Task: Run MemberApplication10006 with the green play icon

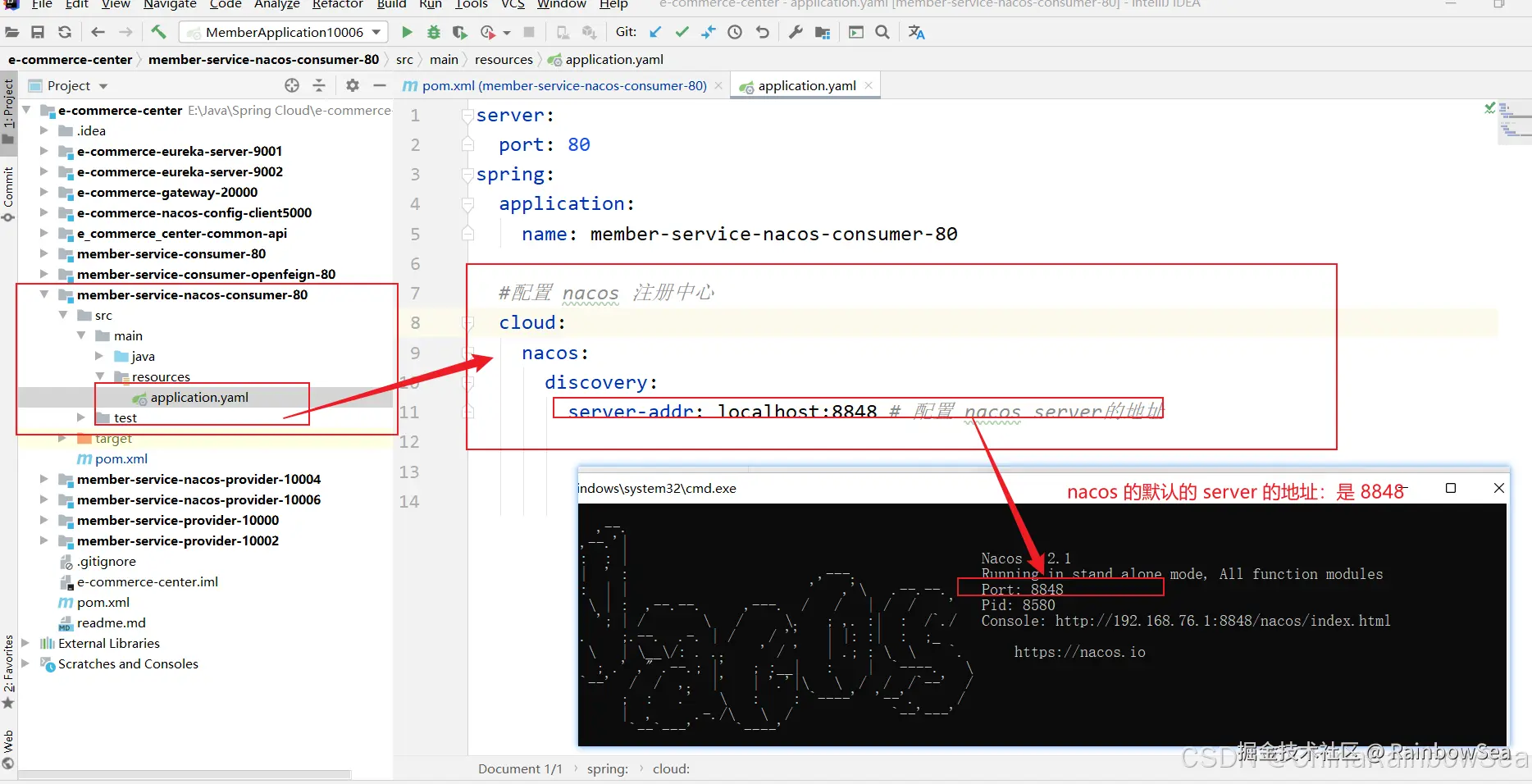Action: coord(407,32)
